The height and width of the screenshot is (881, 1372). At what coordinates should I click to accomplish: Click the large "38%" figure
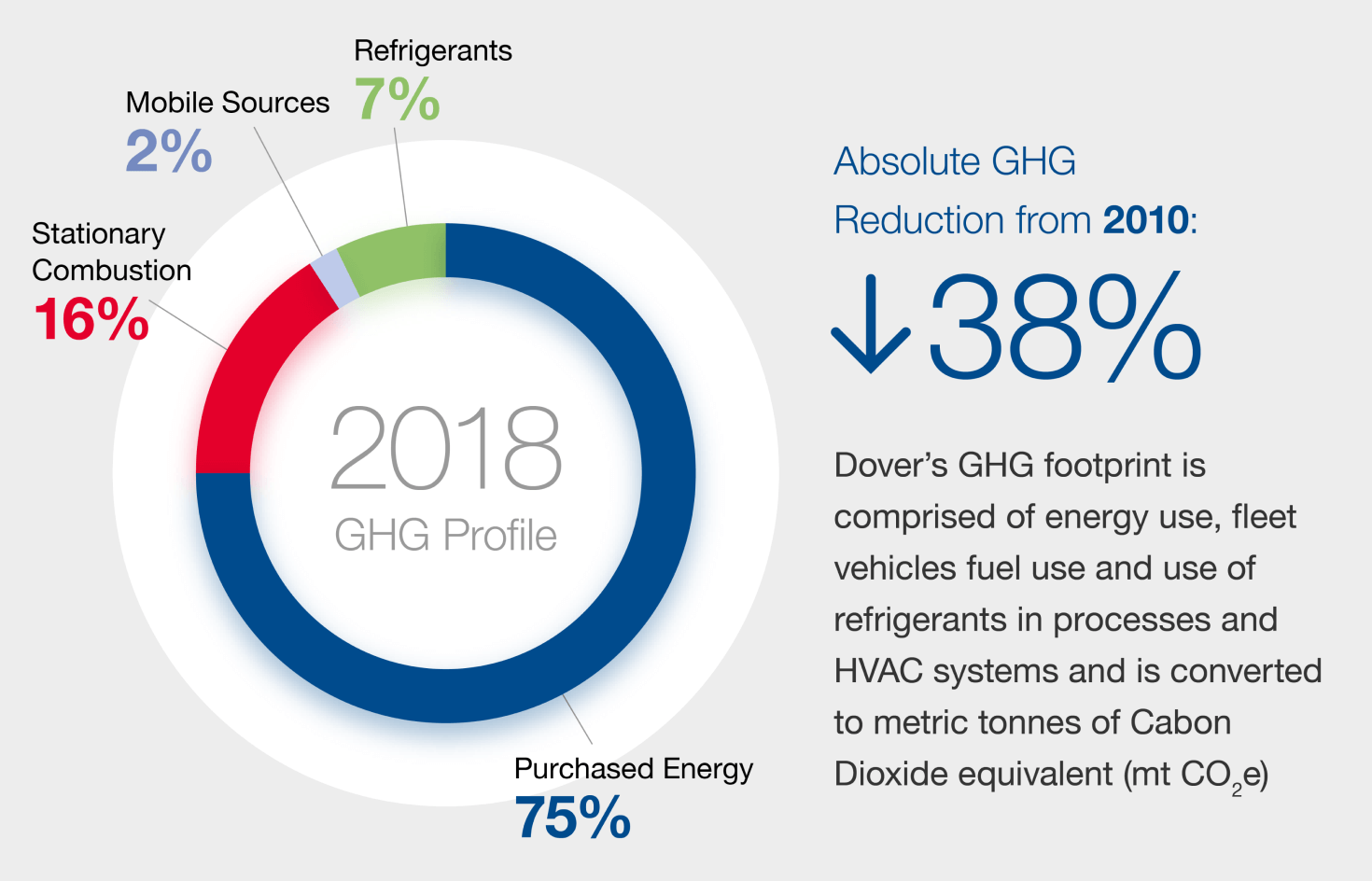coord(1064,327)
